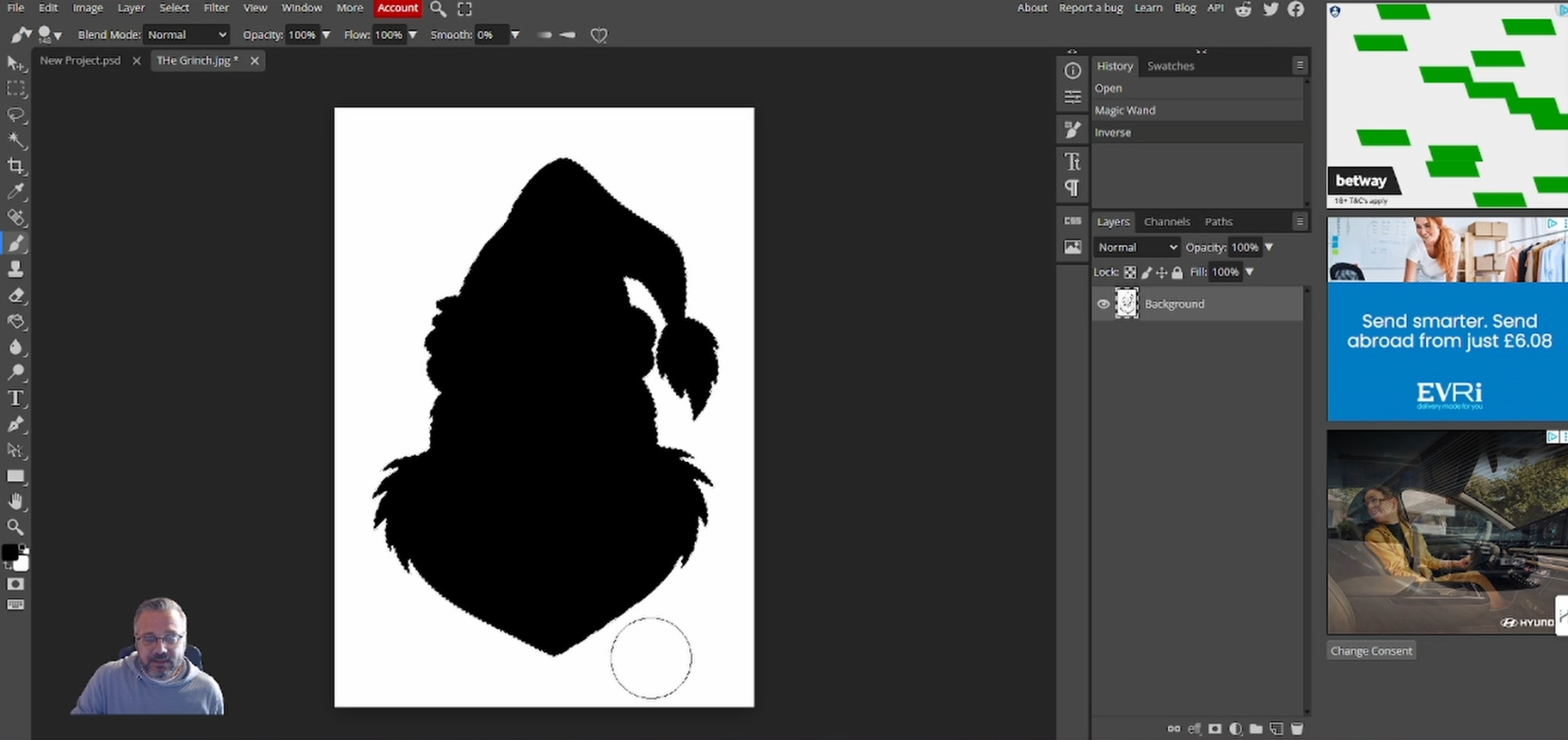Open the Flow slider dropdown arrow
This screenshot has width=1568, height=740.
coord(412,35)
